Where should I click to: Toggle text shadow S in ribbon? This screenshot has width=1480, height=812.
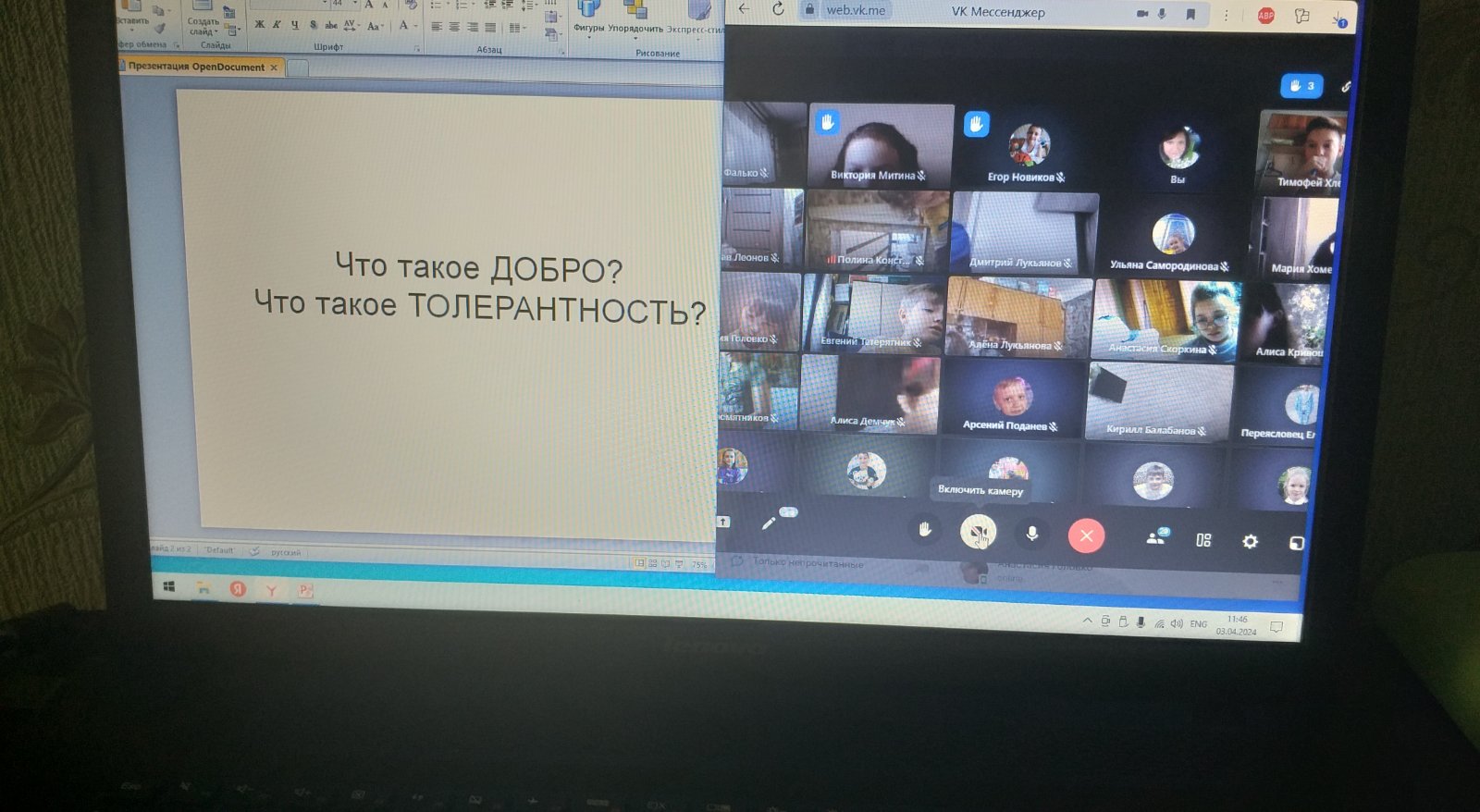[x=313, y=25]
